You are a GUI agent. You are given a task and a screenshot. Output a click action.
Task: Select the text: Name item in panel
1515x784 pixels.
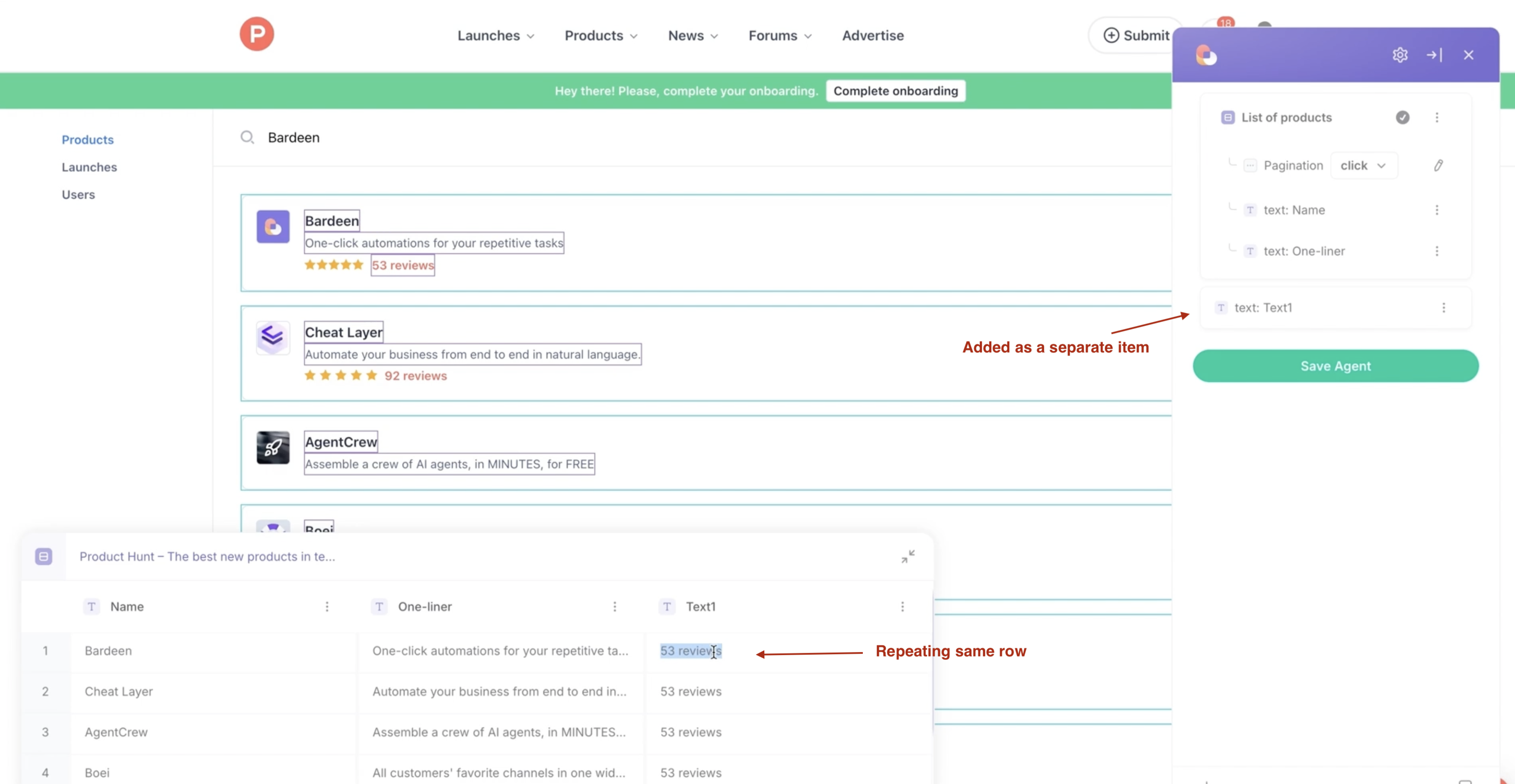pos(1294,211)
